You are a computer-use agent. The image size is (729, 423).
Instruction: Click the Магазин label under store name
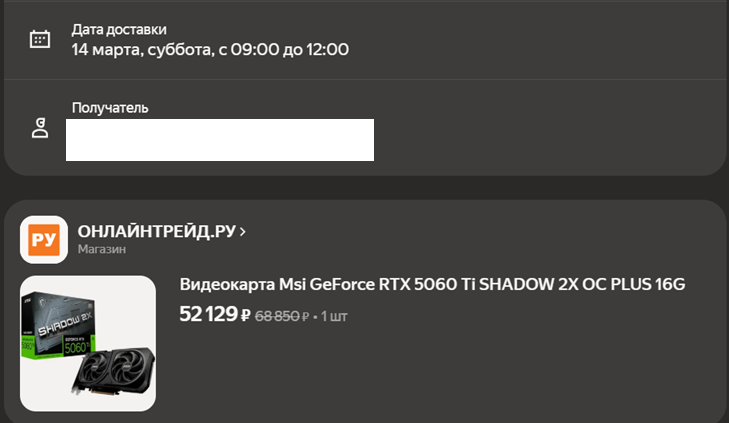click(101, 250)
